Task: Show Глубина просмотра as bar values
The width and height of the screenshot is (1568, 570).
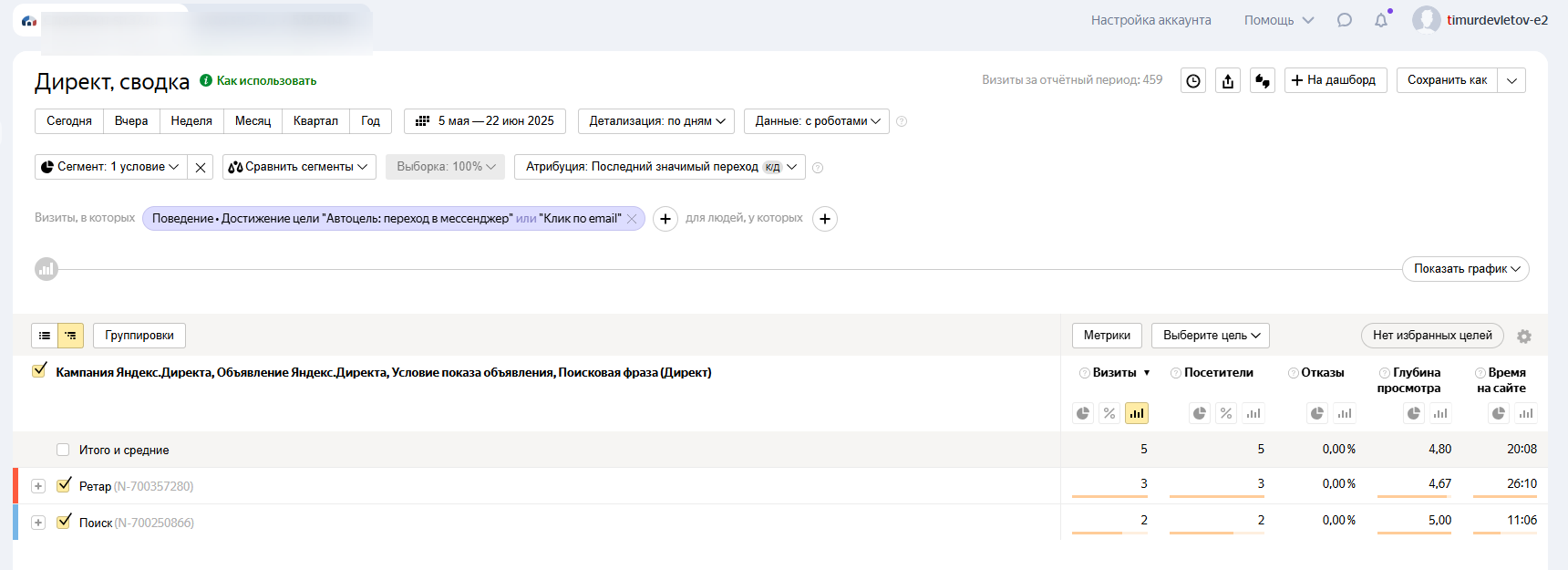Action: [x=1440, y=413]
